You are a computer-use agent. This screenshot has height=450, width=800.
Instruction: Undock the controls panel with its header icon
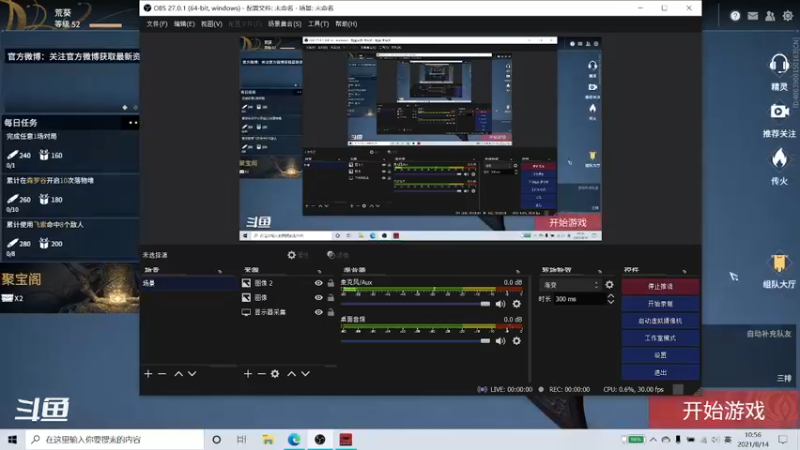point(684,270)
